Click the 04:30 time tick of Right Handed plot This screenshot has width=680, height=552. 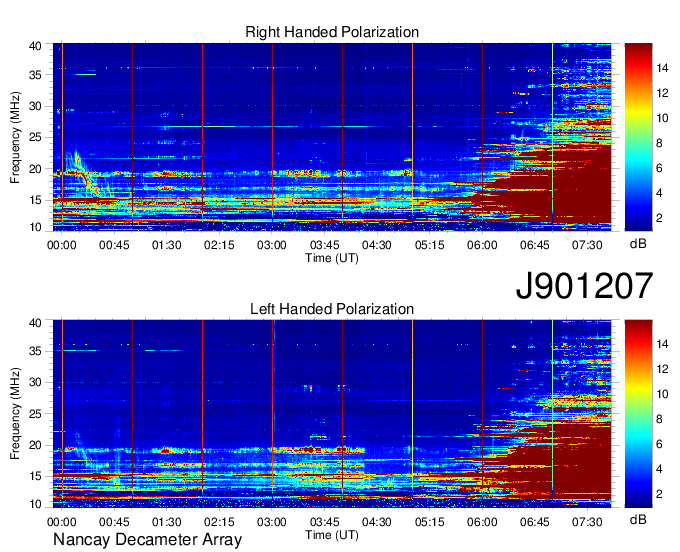[377, 245]
